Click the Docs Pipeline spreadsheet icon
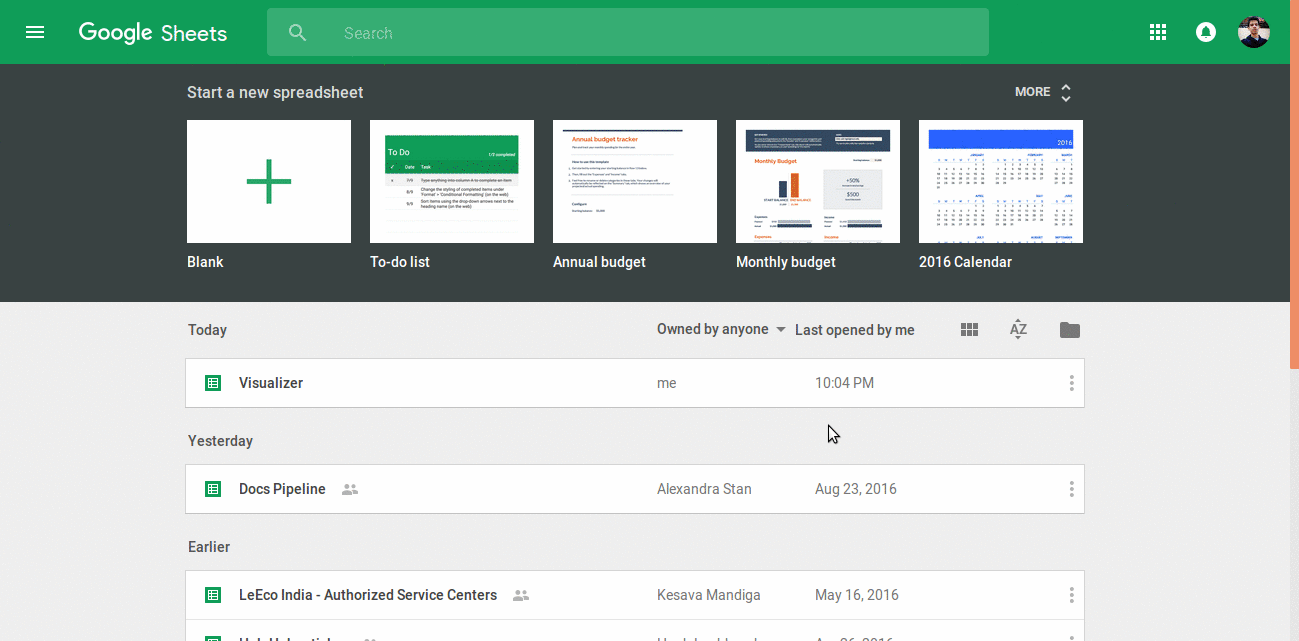 click(x=213, y=489)
